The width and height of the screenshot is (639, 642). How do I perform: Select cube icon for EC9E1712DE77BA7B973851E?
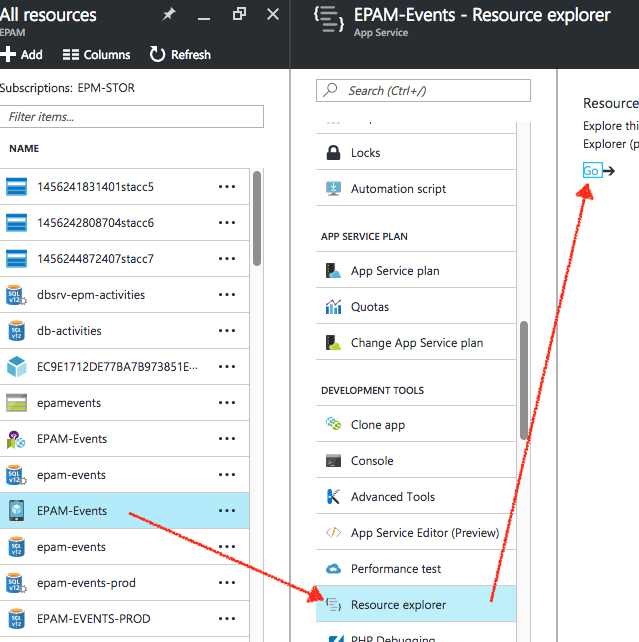click(16, 366)
